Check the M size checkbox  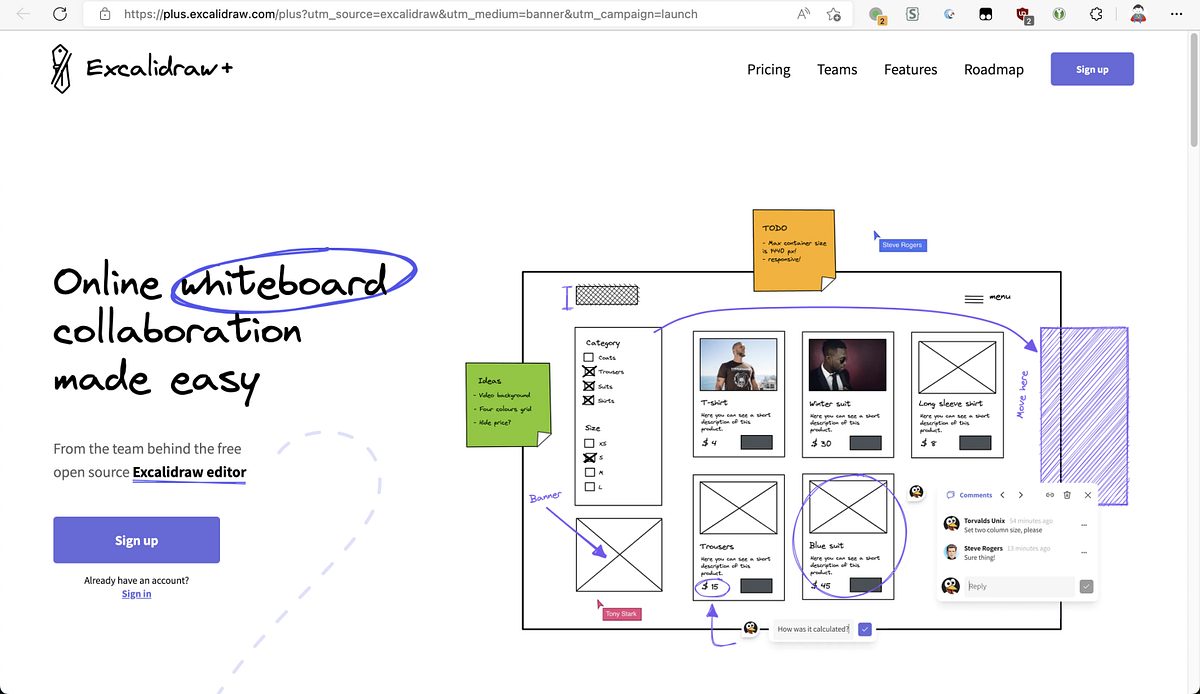point(589,472)
